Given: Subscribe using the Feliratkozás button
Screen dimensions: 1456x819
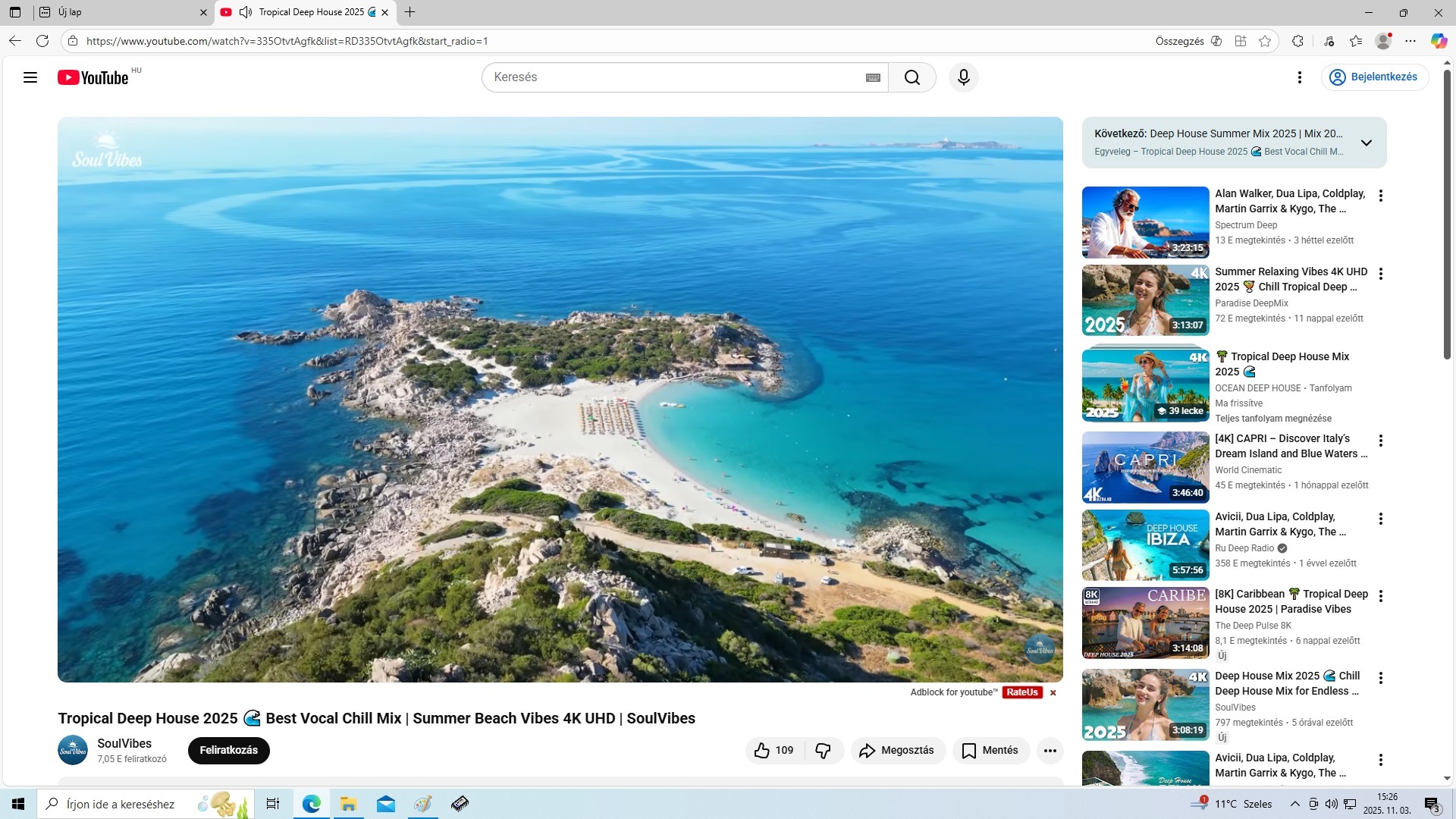Looking at the screenshot, I should click(228, 751).
